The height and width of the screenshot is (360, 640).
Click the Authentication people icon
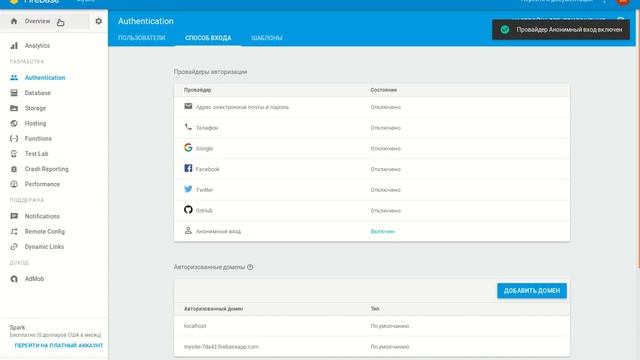click(14, 78)
